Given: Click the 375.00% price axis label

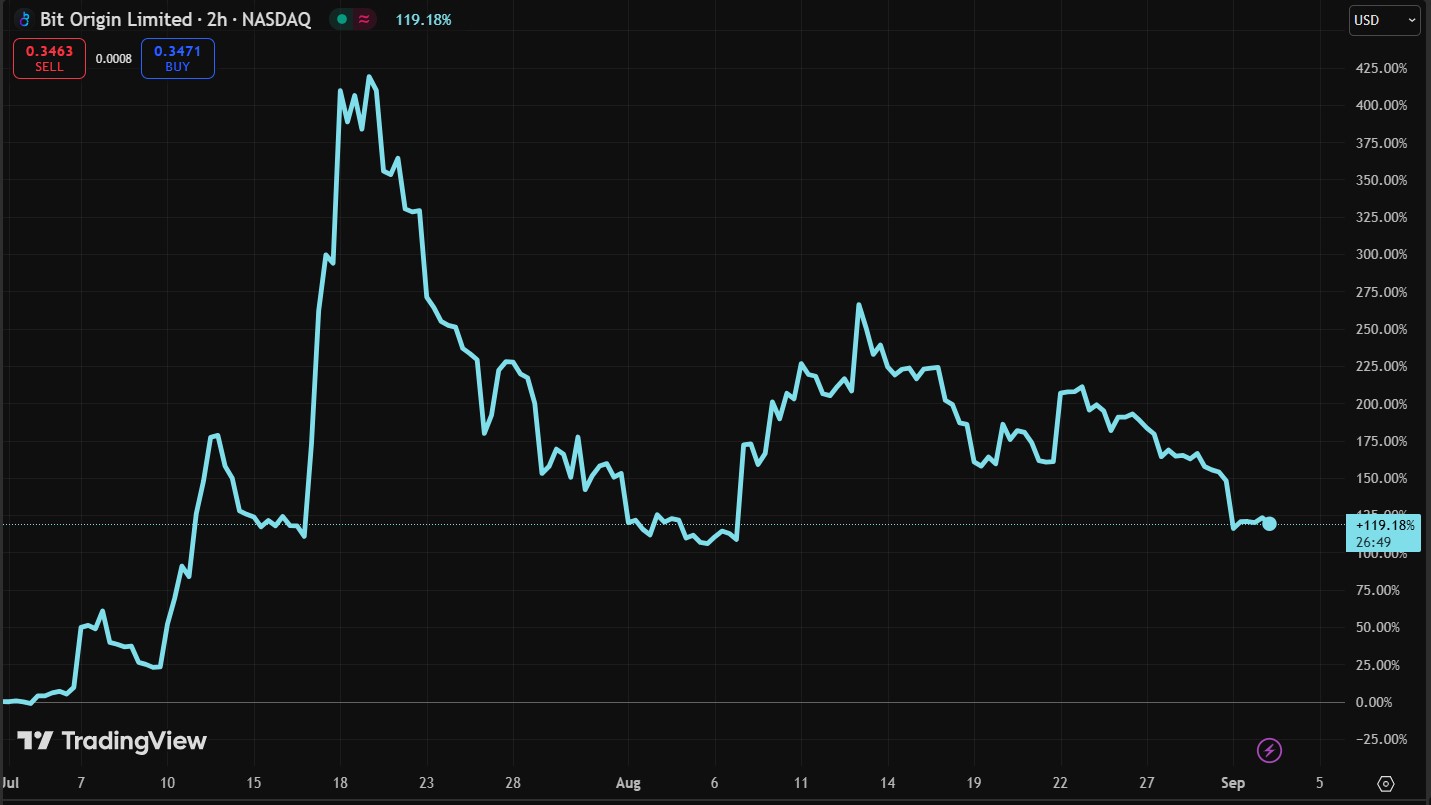Looking at the screenshot, I should (x=1381, y=143).
